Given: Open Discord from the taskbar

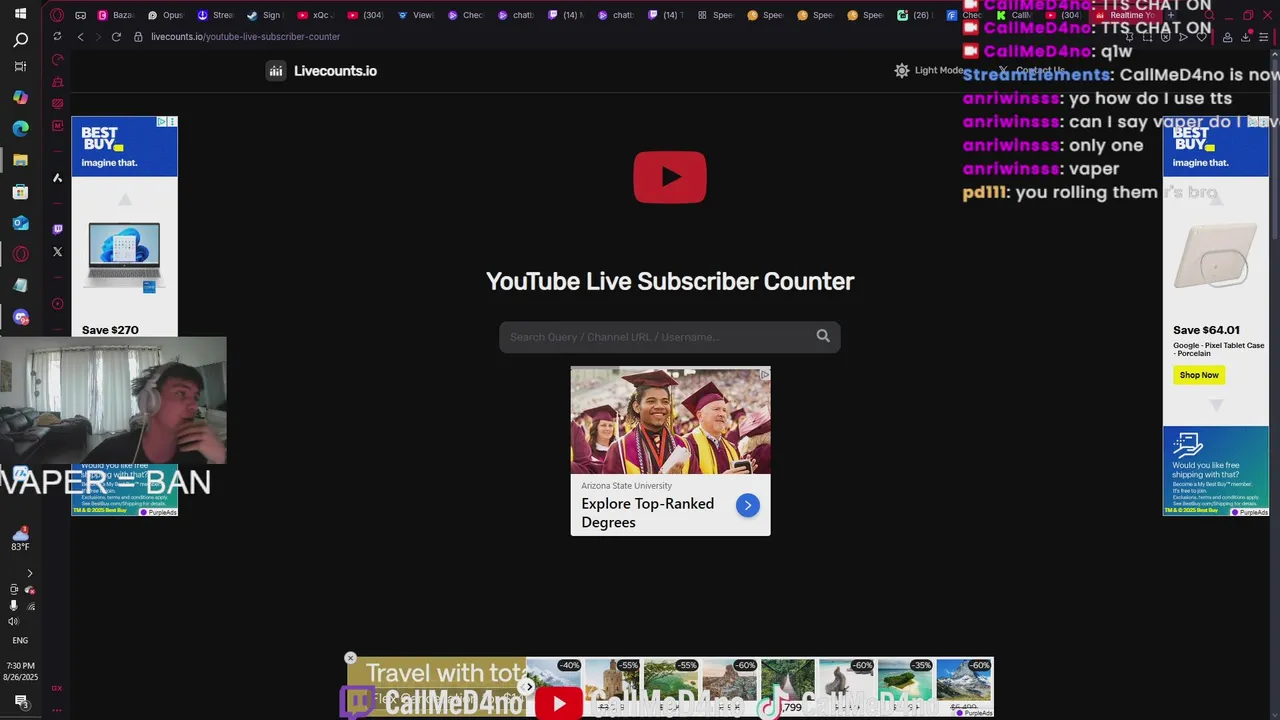Looking at the screenshot, I should [20, 317].
